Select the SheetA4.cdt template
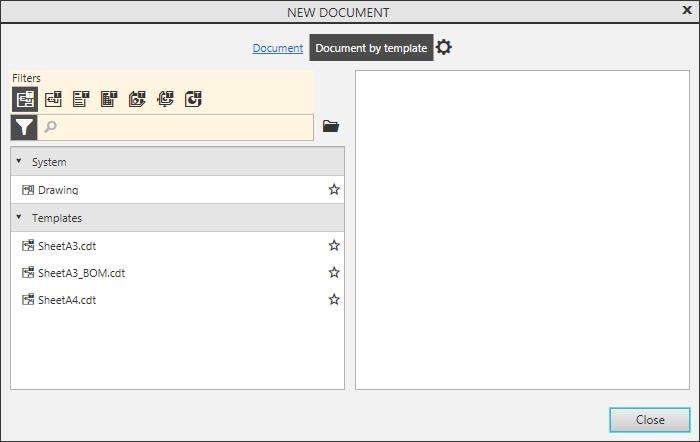700x442 pixels. point(66,299)
